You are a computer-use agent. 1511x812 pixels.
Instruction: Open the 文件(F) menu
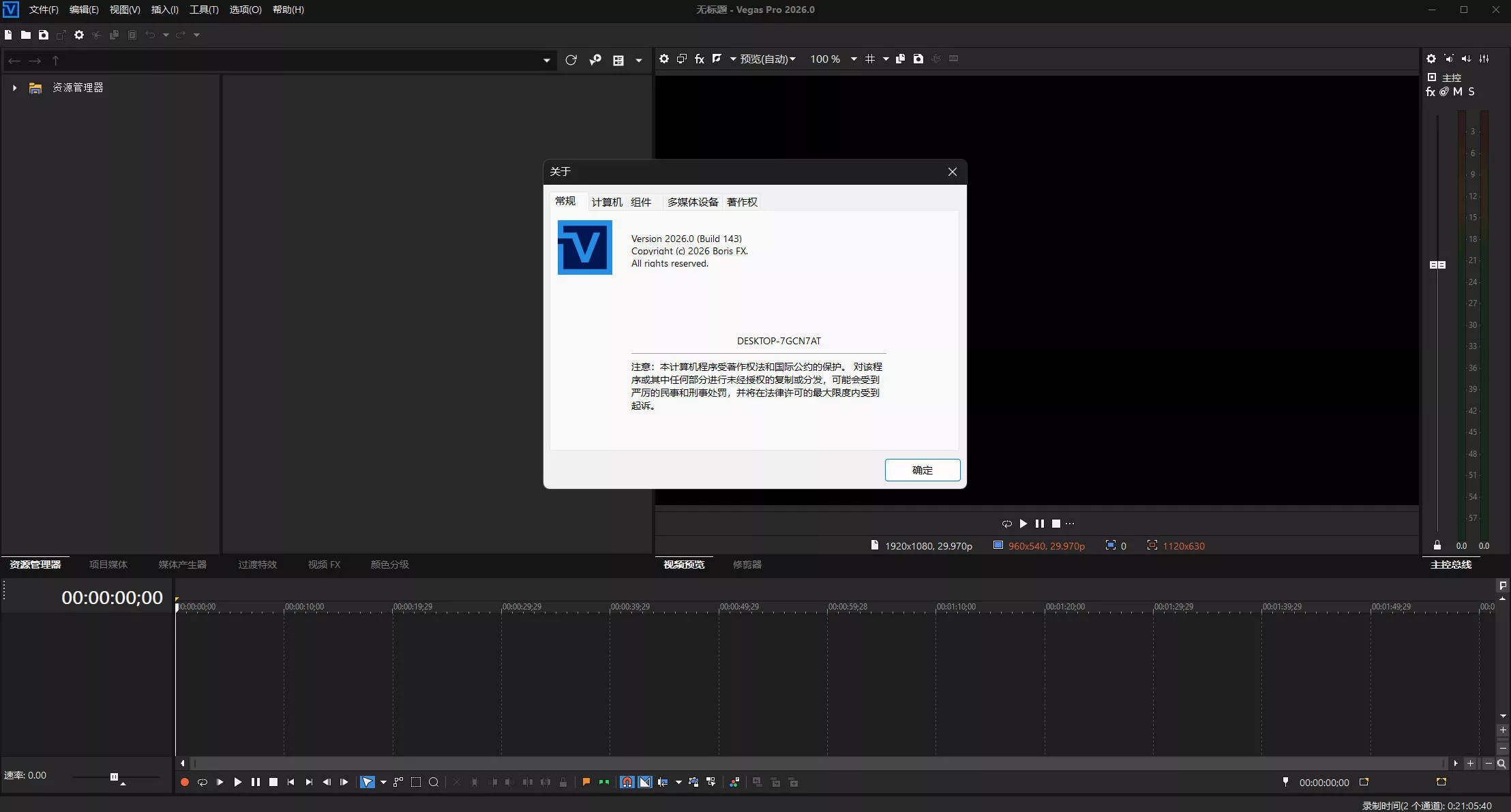click(44, 10)
